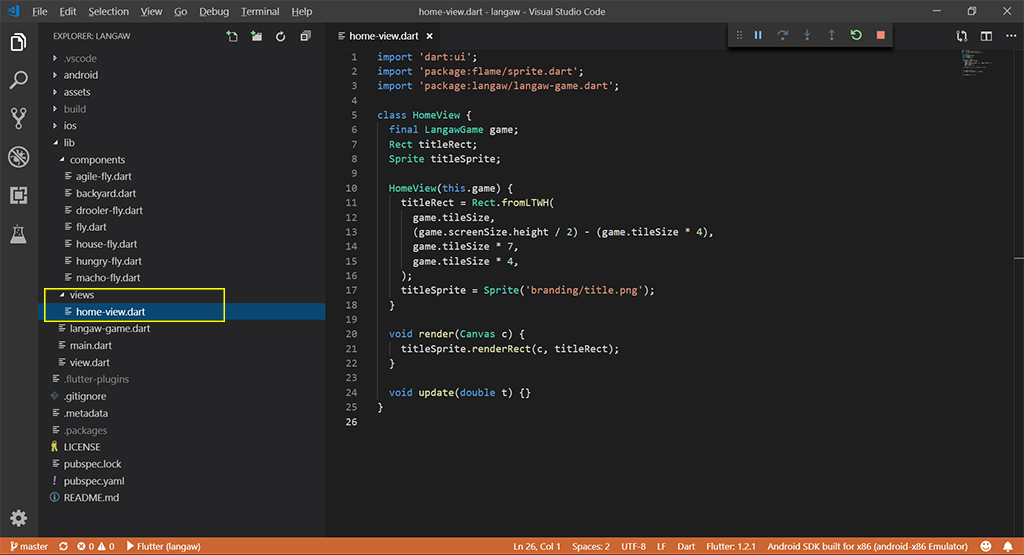Open the Extensions view
This screenshot has height=555, width=1024.
[x=18, y=195]
